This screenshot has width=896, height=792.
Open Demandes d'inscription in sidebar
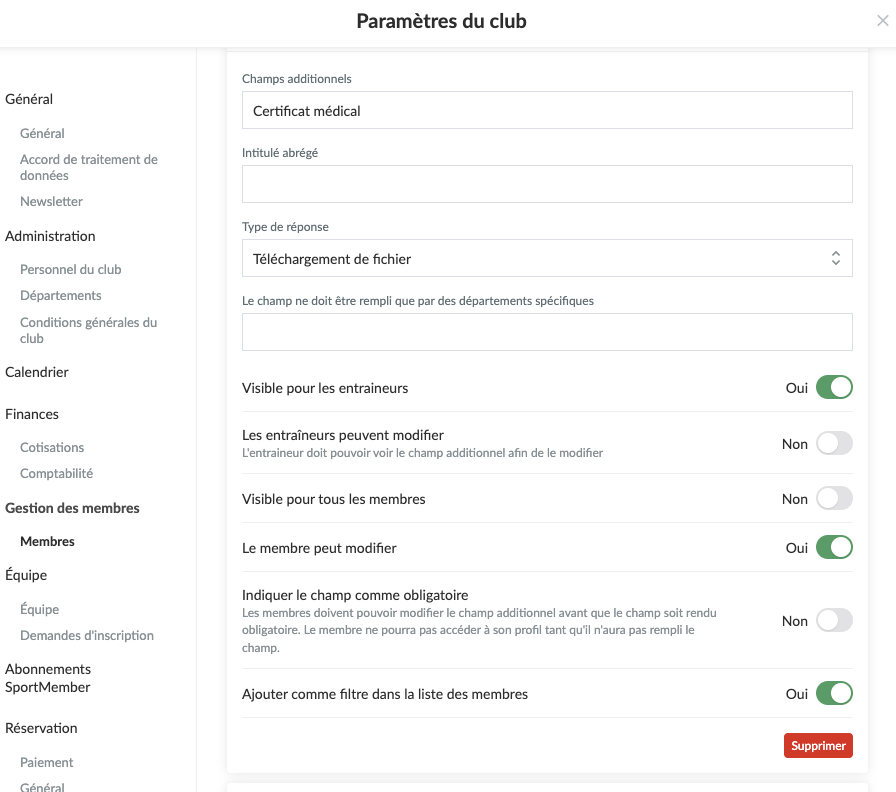[x=87, y=635]
